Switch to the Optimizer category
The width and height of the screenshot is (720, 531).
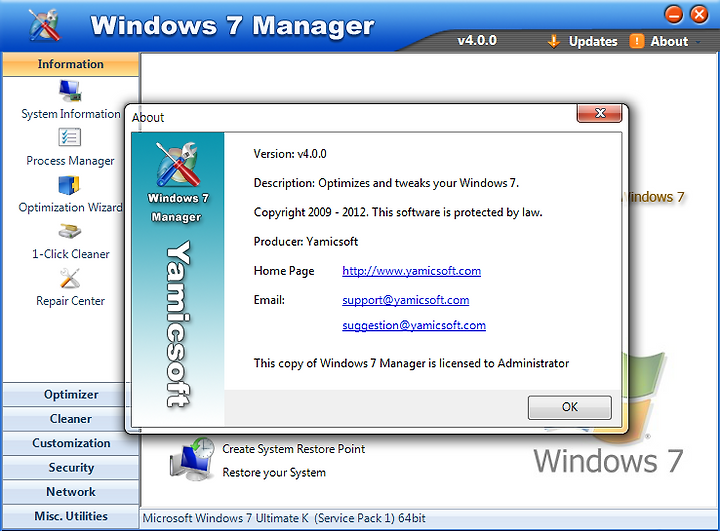[x=71, y=395]
